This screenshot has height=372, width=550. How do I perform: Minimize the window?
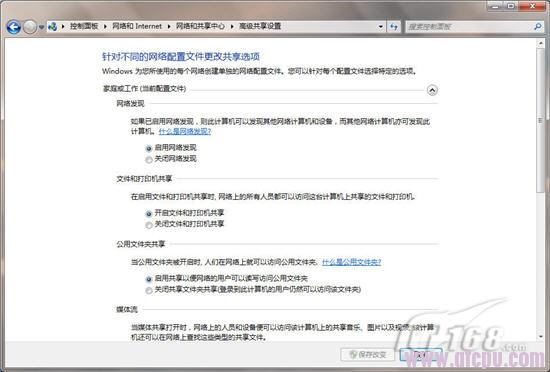(495, 6)
